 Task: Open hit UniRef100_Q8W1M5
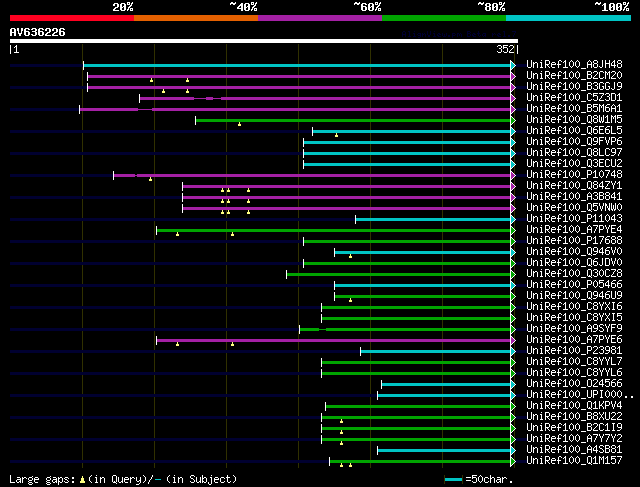(x=574, y=120)
